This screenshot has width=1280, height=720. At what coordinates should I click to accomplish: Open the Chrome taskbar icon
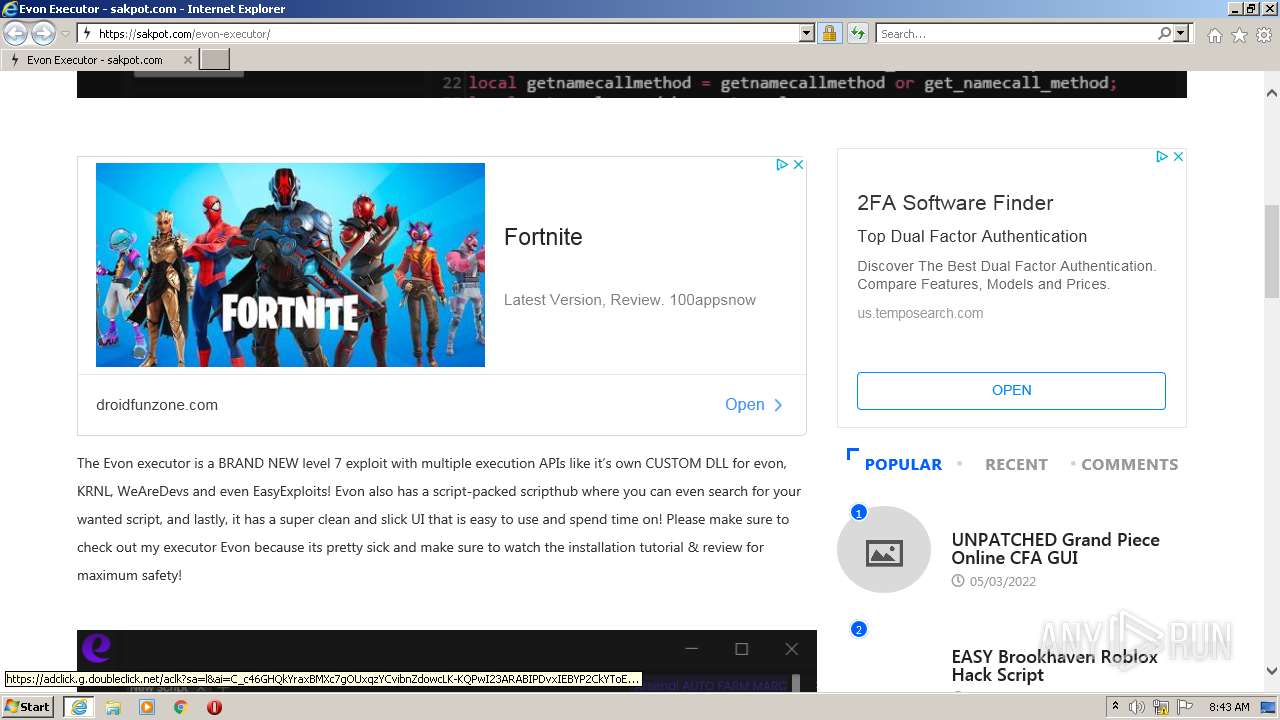pyautogui.click(x=181, y=707)
